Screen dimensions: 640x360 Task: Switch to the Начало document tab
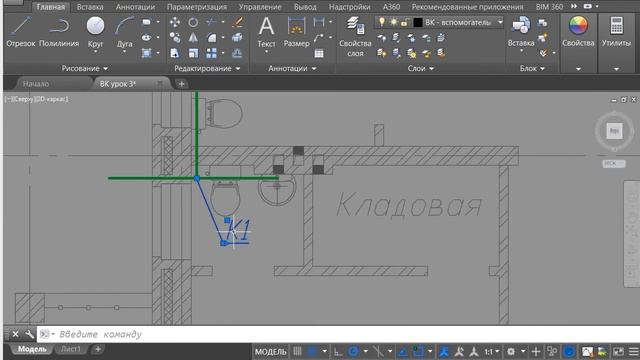pos(36,84)
